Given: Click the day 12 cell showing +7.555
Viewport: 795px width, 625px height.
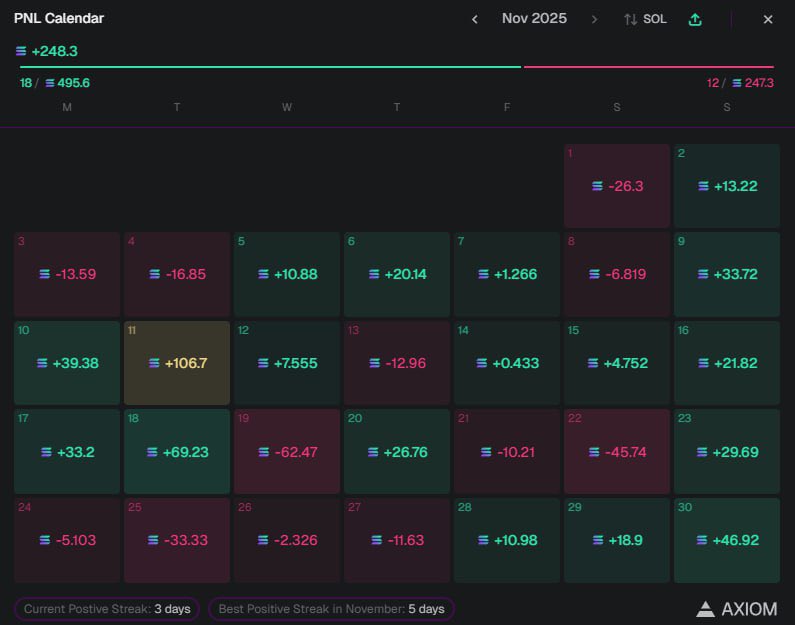Looking at the screenshot, I should coord(287,363).
